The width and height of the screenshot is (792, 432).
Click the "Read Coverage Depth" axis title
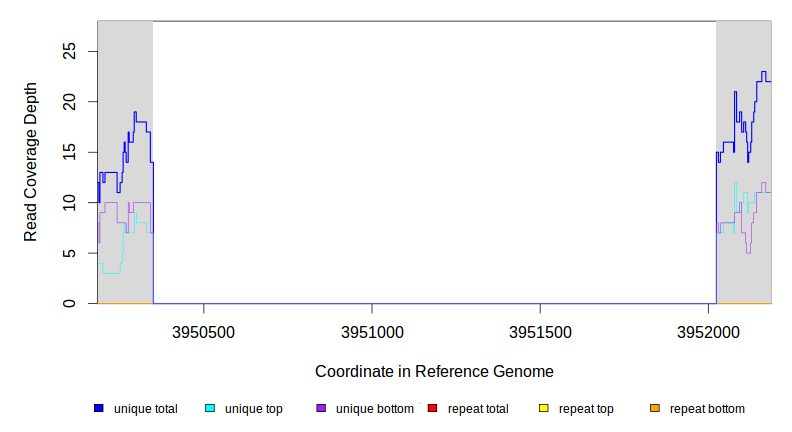click(x=31, y=162)
